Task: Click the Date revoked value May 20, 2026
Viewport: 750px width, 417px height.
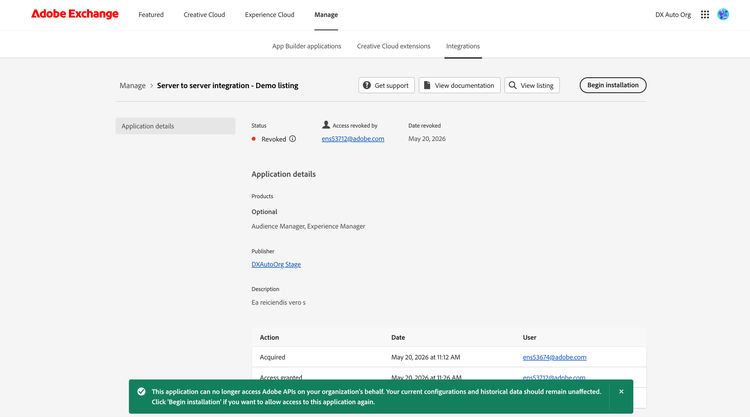Action: [427, 139]
